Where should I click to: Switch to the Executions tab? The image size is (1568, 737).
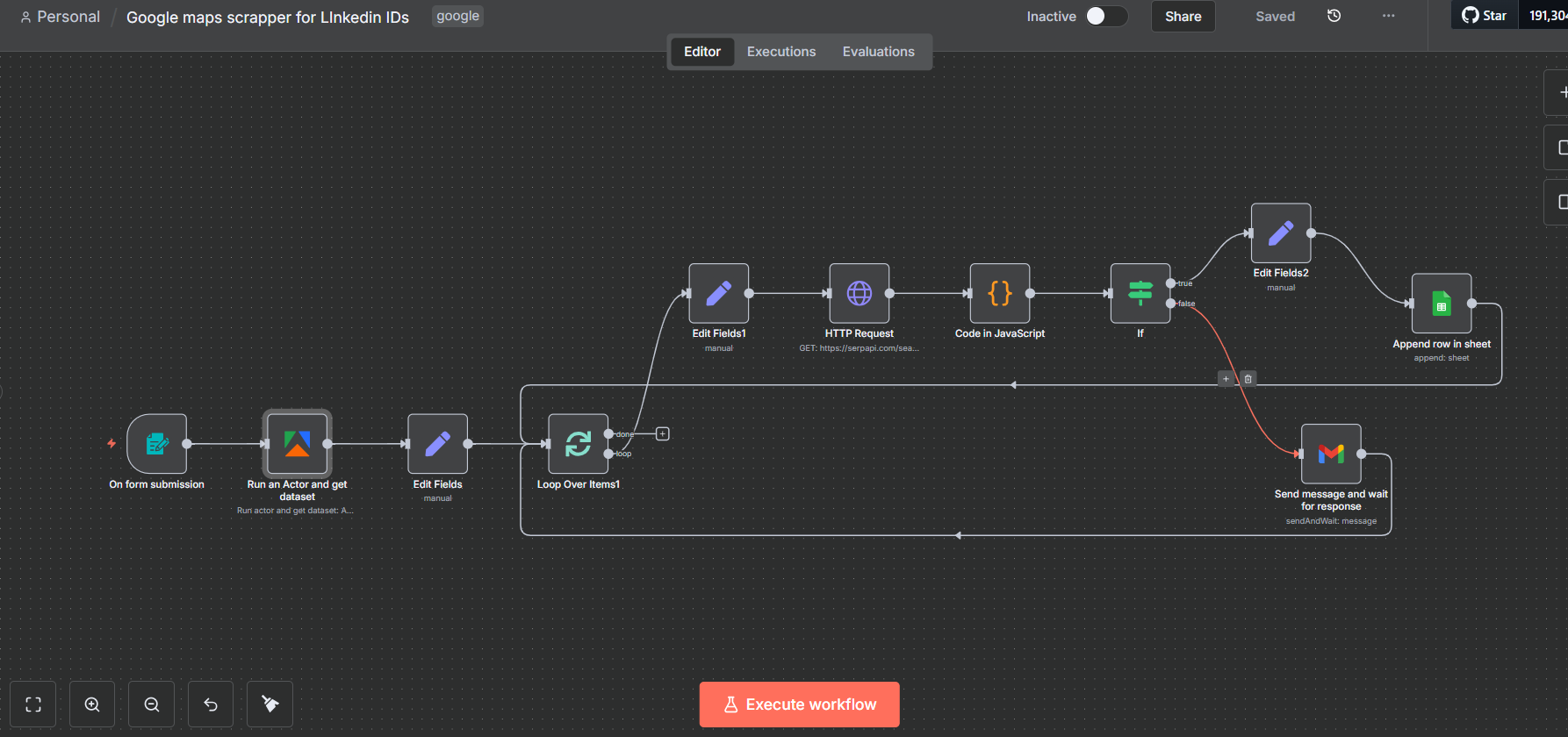tap(781, 52)
